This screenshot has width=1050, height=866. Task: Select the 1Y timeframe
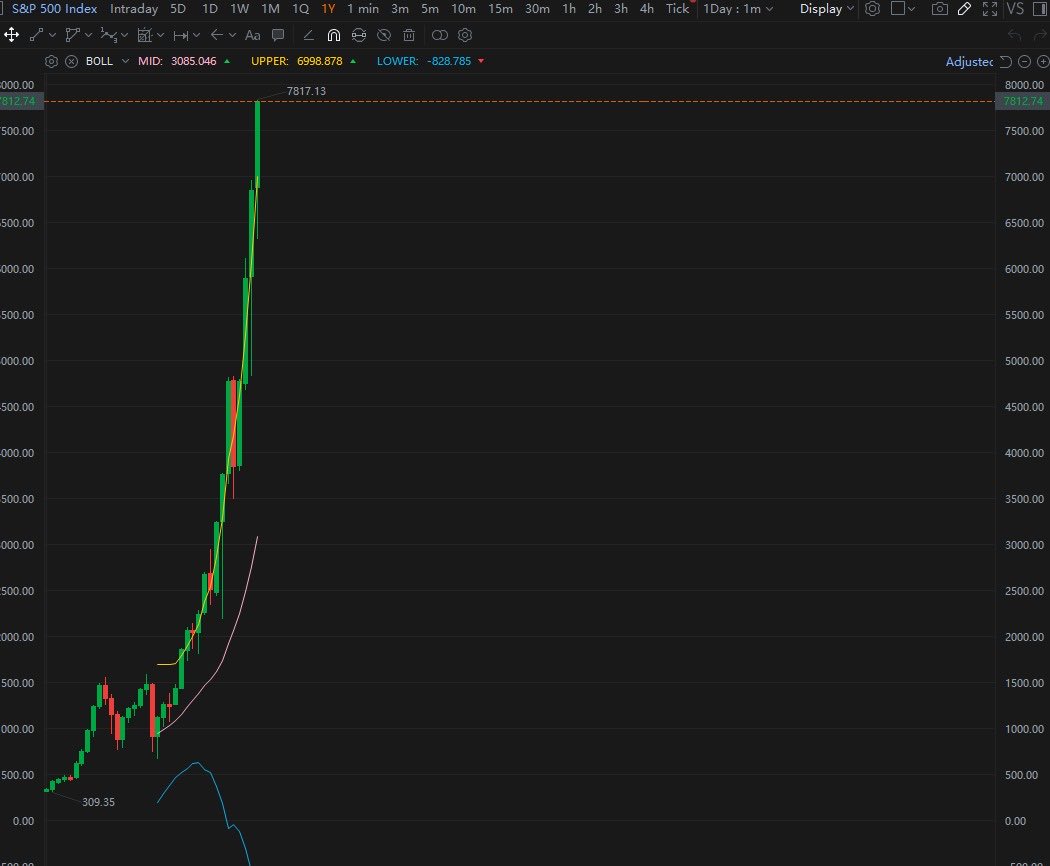coord(328,9)
